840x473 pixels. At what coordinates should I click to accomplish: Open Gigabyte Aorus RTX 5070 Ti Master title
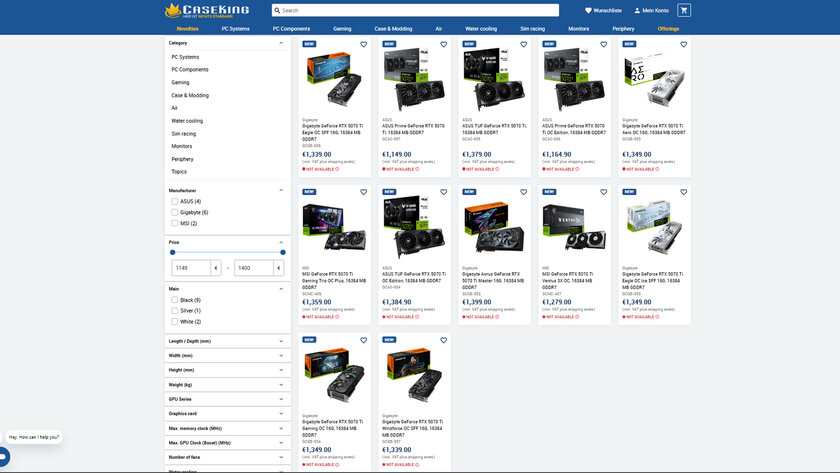[491, 281]
